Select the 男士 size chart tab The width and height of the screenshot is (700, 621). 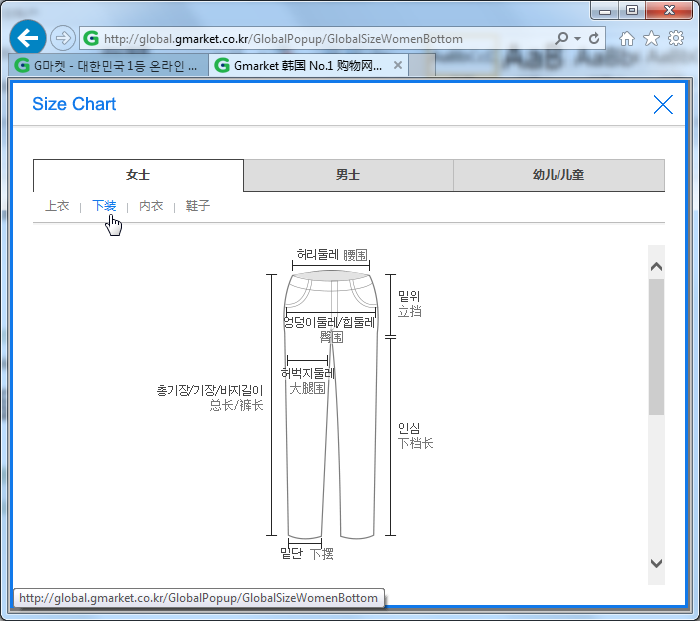(348, 175)
